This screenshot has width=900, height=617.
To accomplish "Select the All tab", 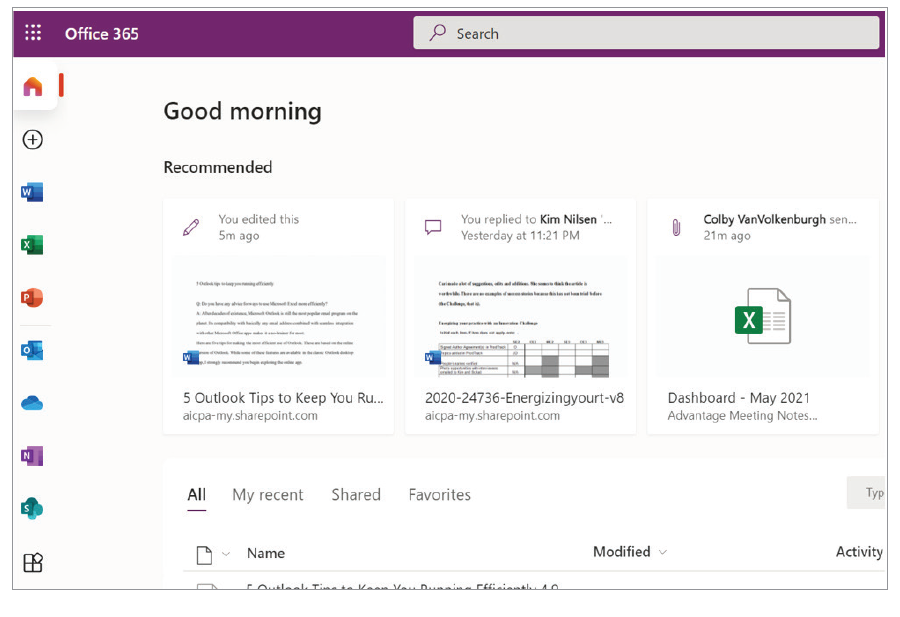I will coord(196,495).
